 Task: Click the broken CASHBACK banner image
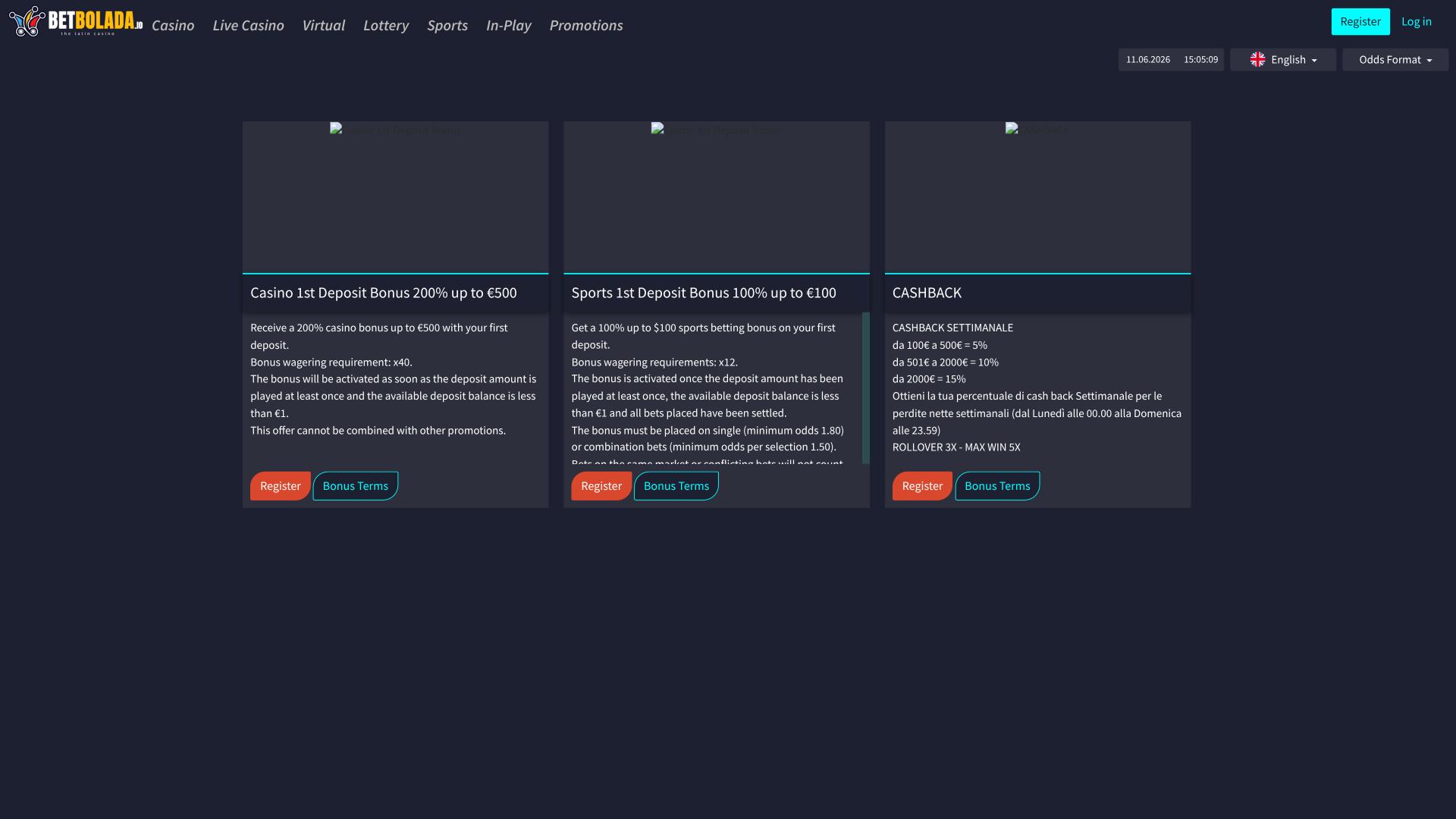(1037, 130)
